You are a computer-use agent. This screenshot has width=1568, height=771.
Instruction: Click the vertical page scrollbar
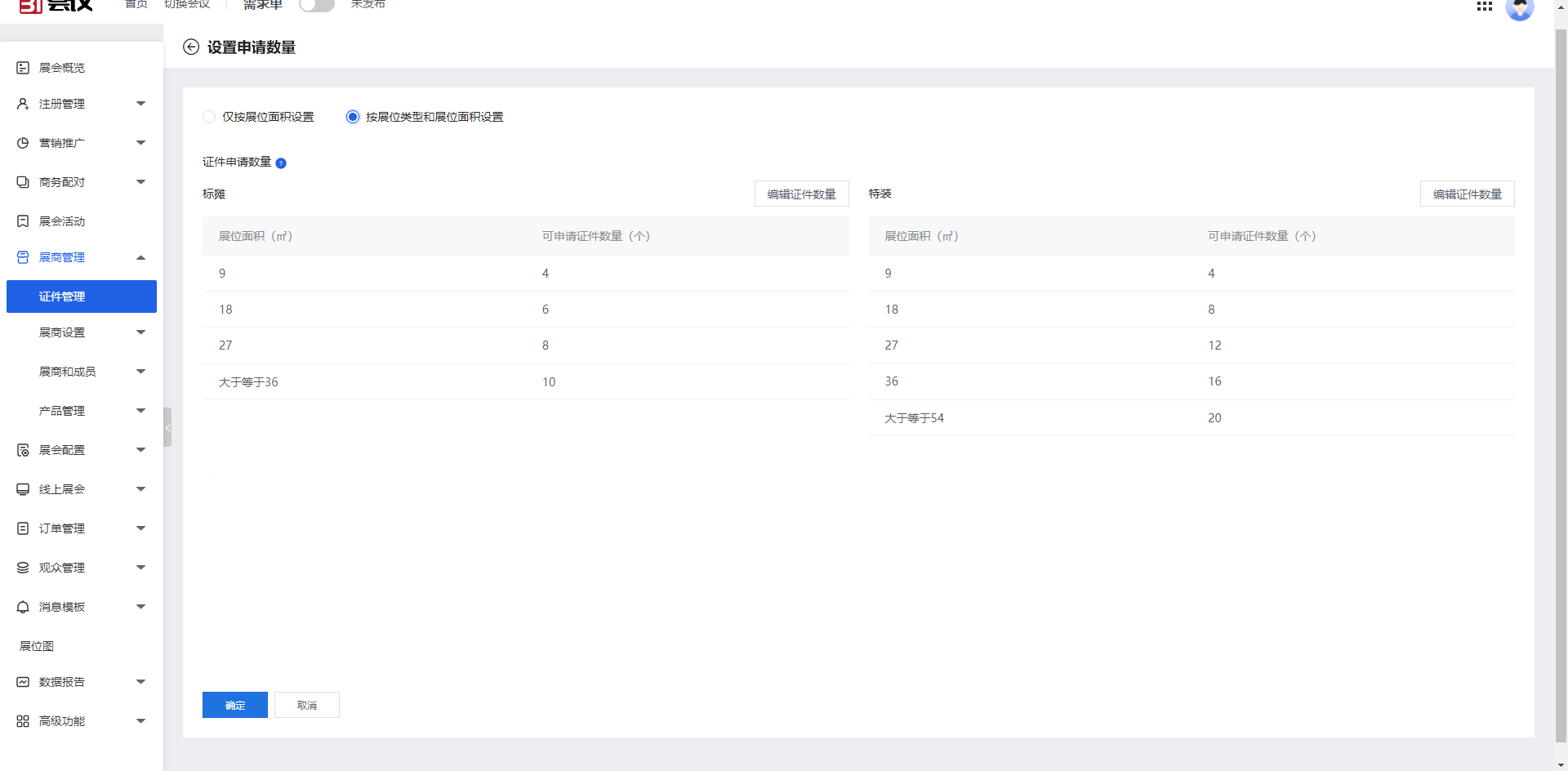point(1561,384)
